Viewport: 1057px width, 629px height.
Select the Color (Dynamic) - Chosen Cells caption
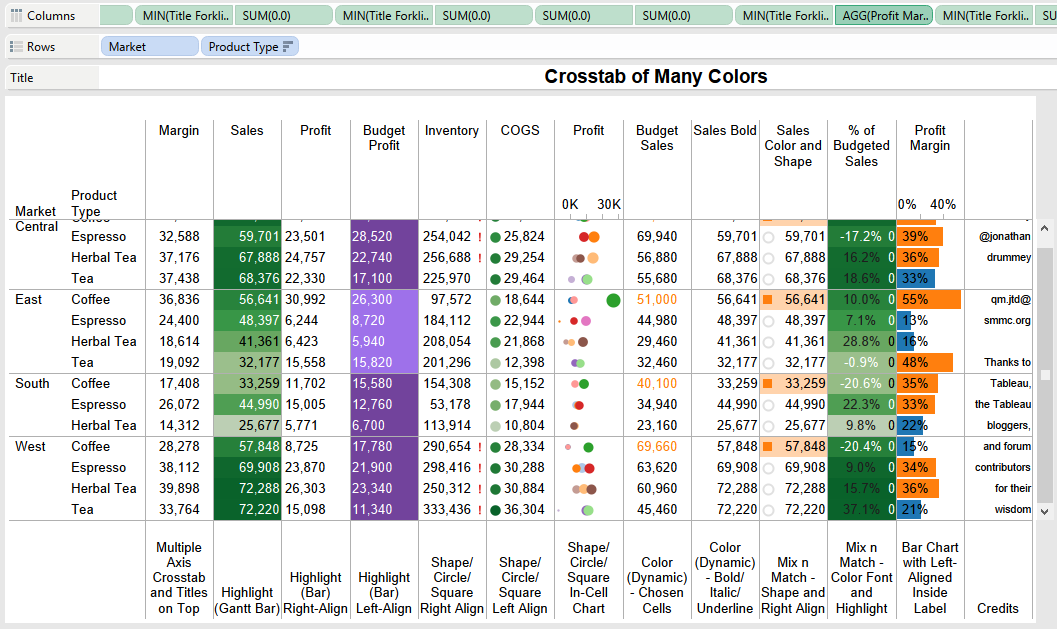click(x=657, y=585)
